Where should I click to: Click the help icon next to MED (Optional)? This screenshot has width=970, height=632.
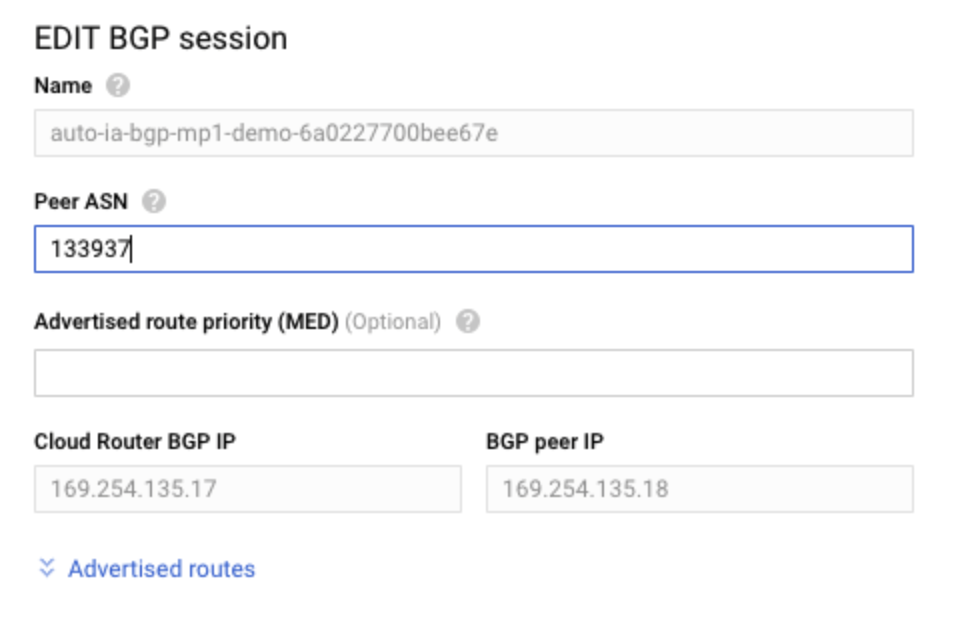(x=467, y=322)
